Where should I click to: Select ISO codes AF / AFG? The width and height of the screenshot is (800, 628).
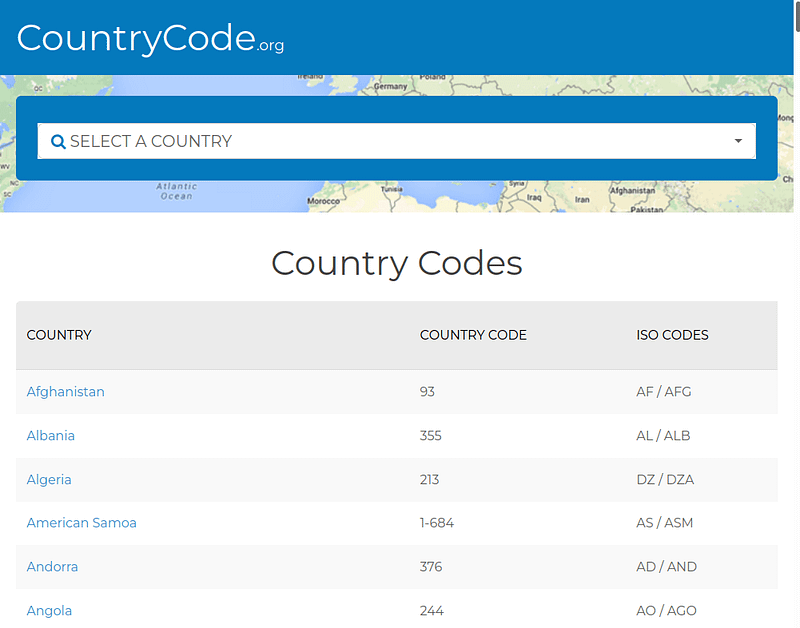pyautogui.click(x=664, y=392)
